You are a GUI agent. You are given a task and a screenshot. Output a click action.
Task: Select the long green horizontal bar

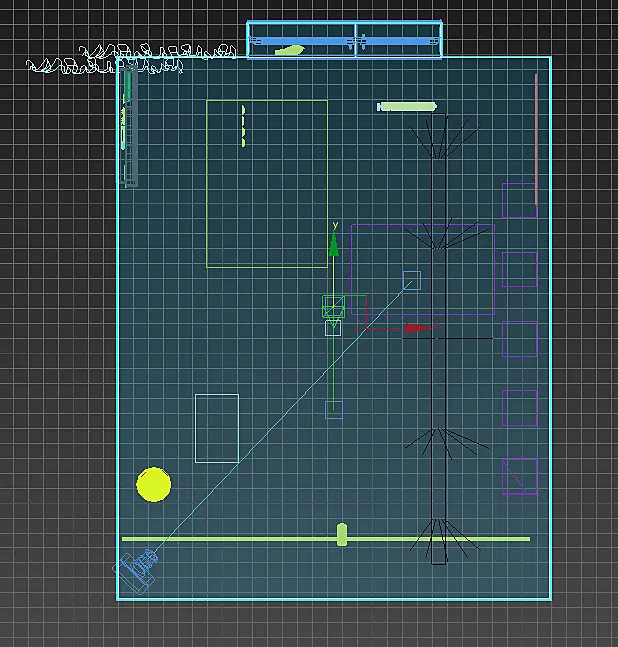point(326,539)
